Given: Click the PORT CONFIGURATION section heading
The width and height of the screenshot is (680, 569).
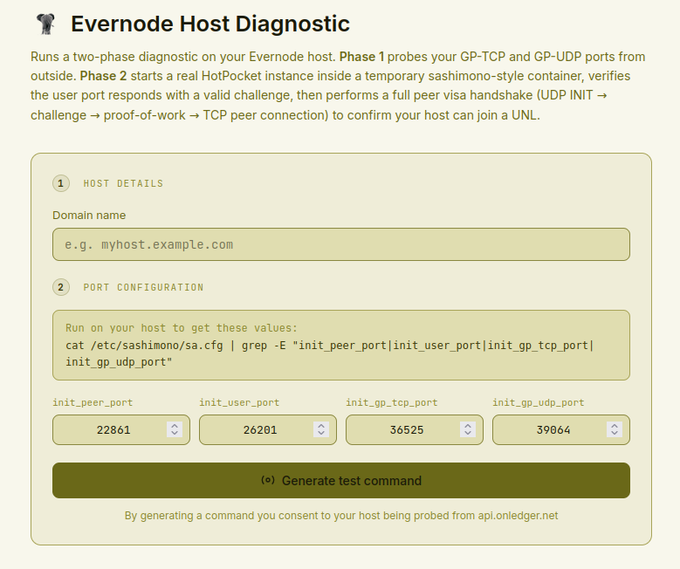Looking at the screenshot, I should [x=143, y=287].
